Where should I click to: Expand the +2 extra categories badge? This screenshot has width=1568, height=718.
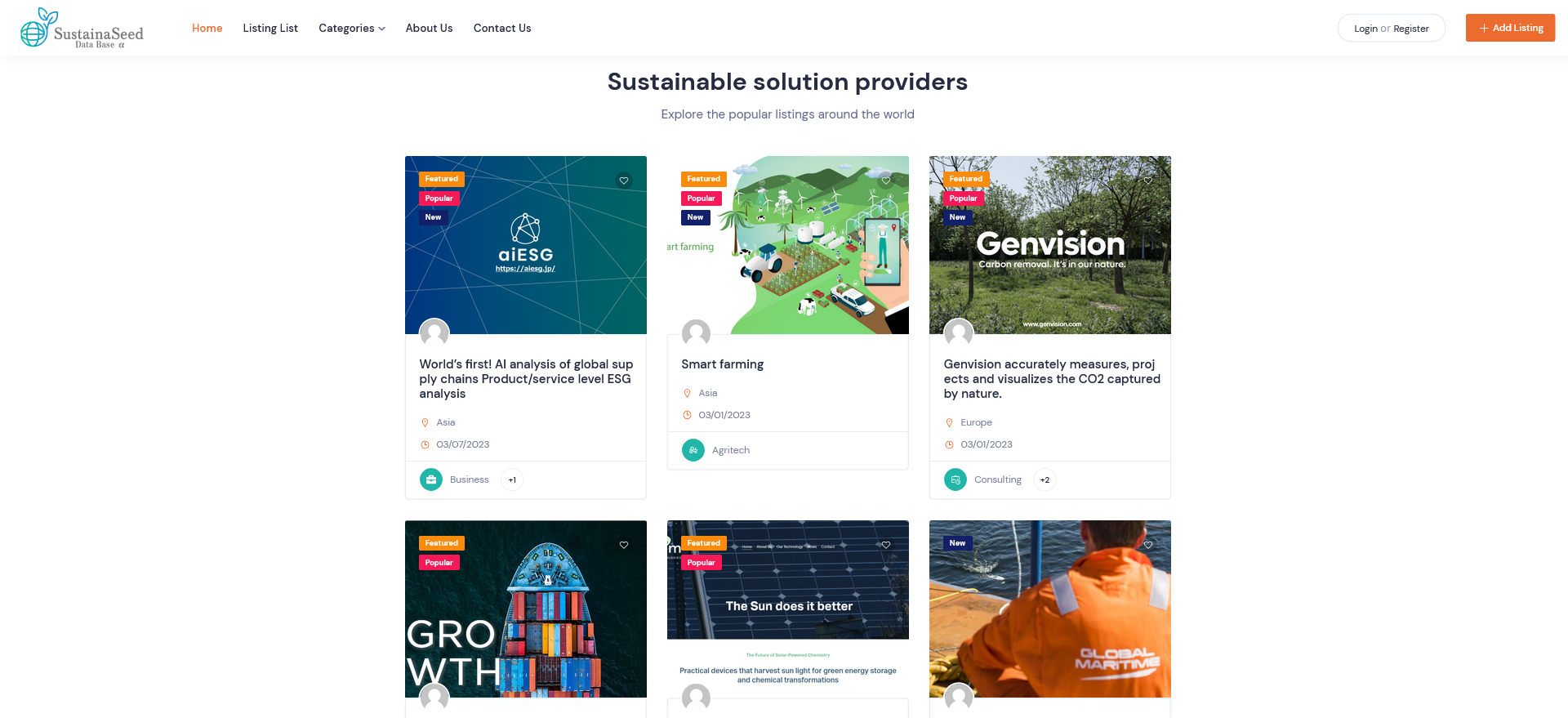pos(1045,479)
